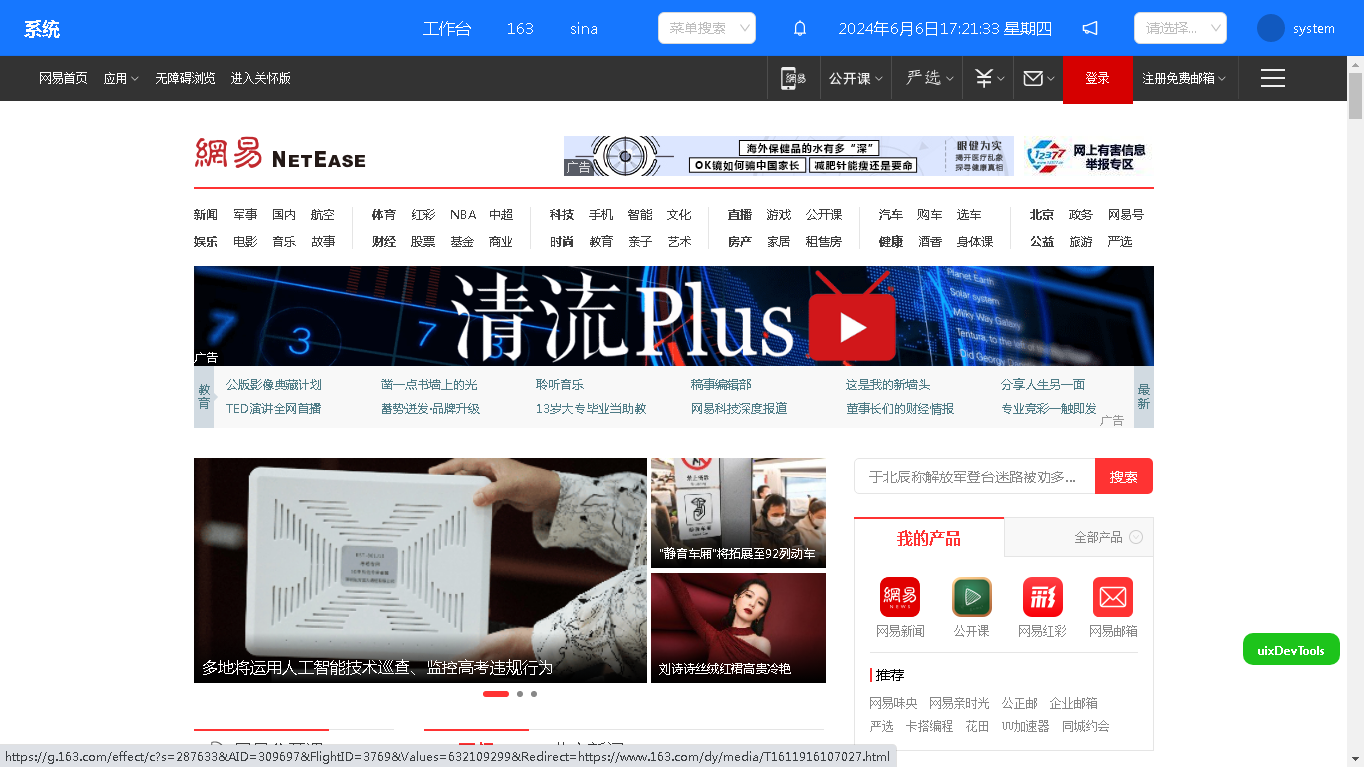Viewport: 1364px width, 767px height.
Task: Click the green uixDevTools button
Action: tap(1291, 650)
